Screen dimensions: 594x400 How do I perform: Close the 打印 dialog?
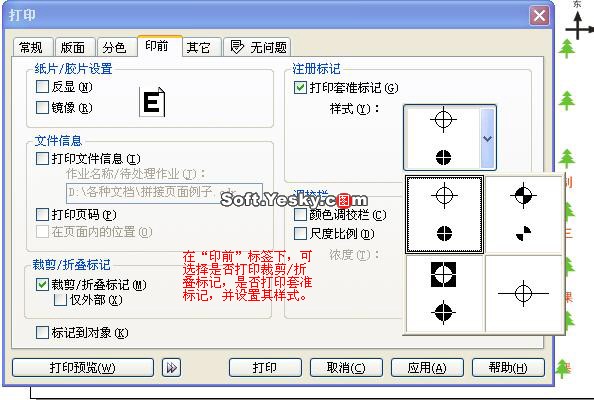[539, 16]
